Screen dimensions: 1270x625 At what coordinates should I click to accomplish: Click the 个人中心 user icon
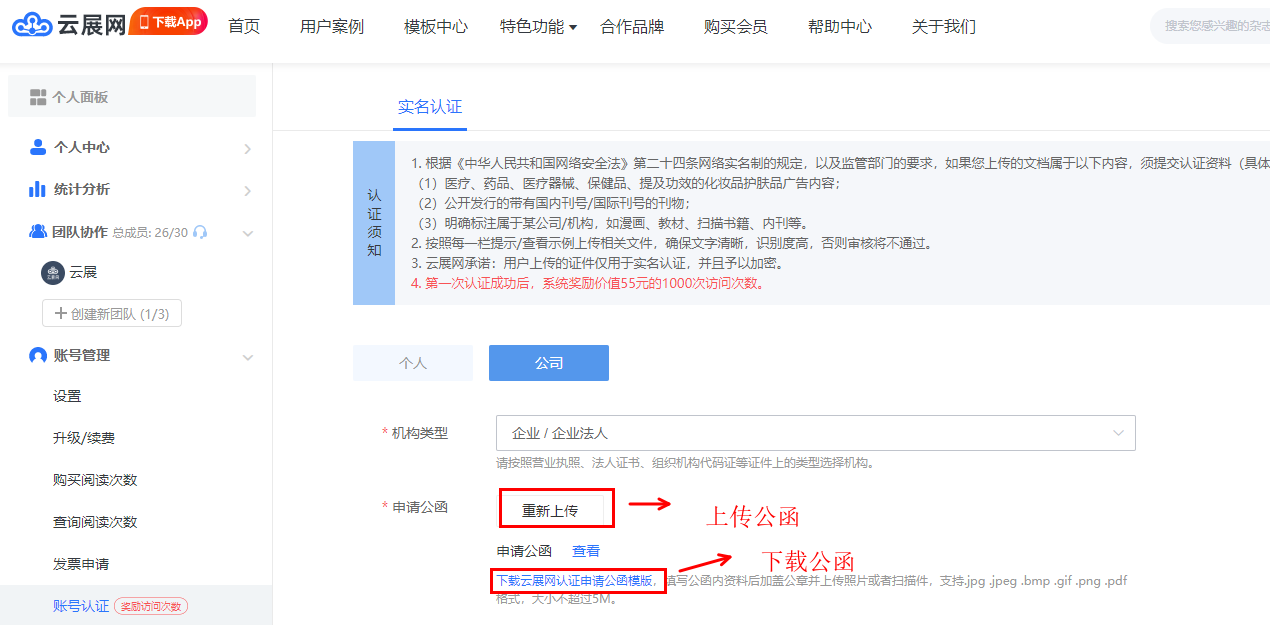(38, 147)
